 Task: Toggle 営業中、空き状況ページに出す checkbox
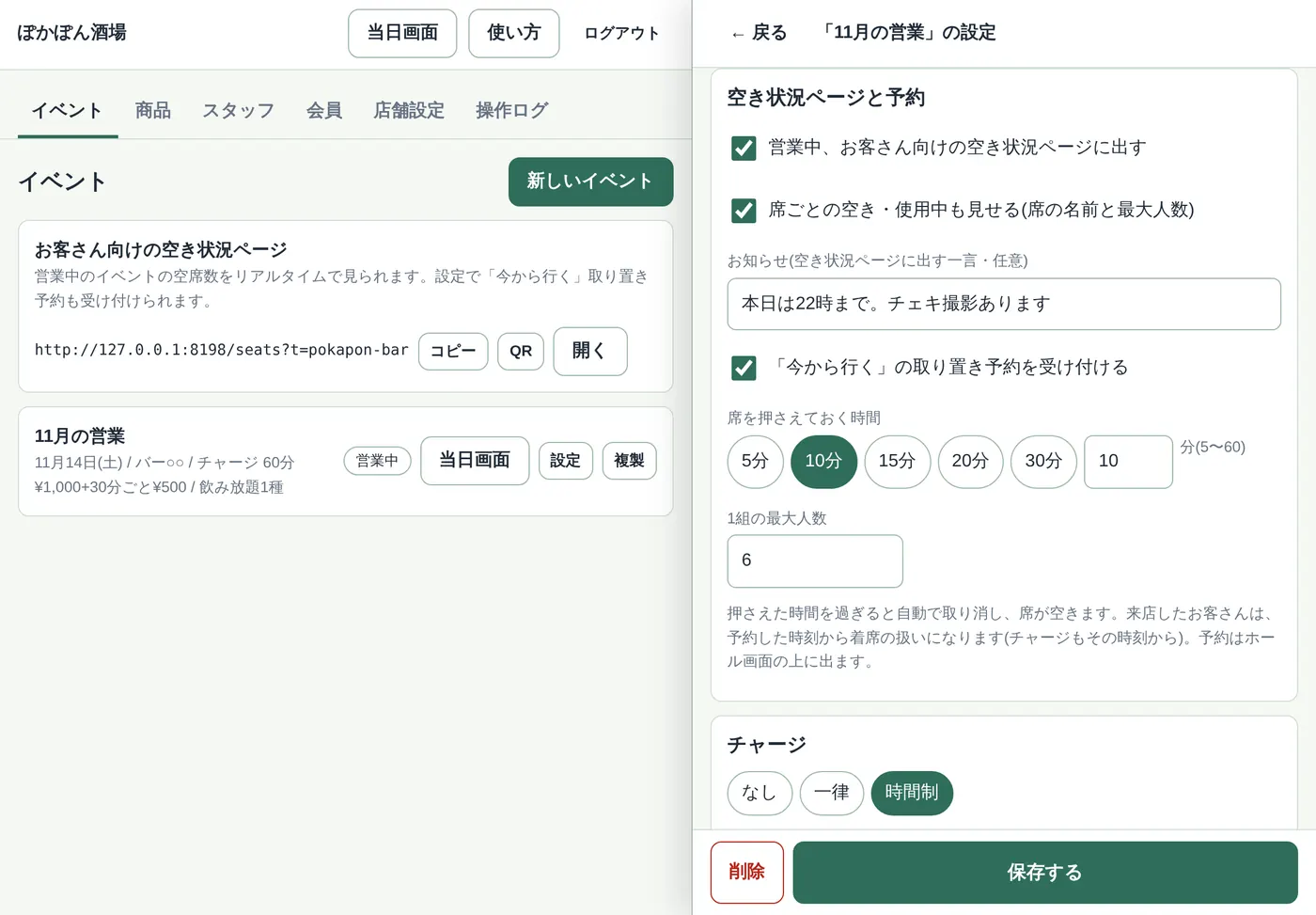(x=744, y=148)
